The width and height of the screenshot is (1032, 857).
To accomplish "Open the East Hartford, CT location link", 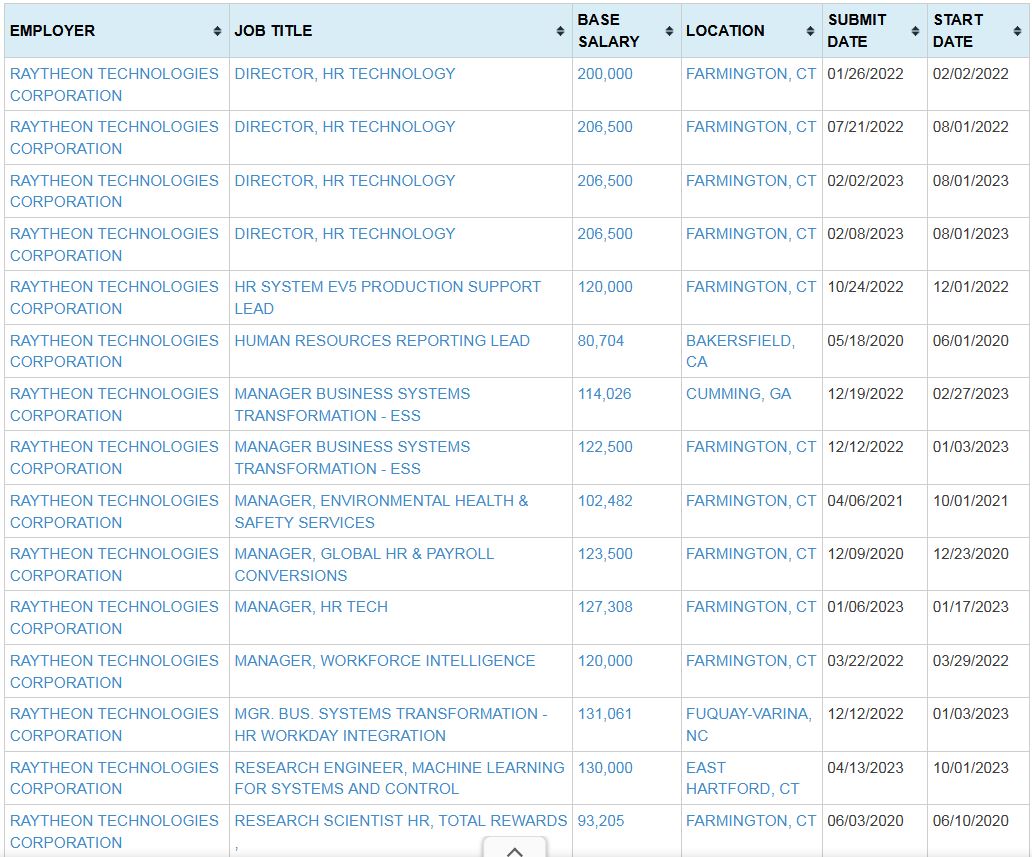I will (x=742, y=778).
